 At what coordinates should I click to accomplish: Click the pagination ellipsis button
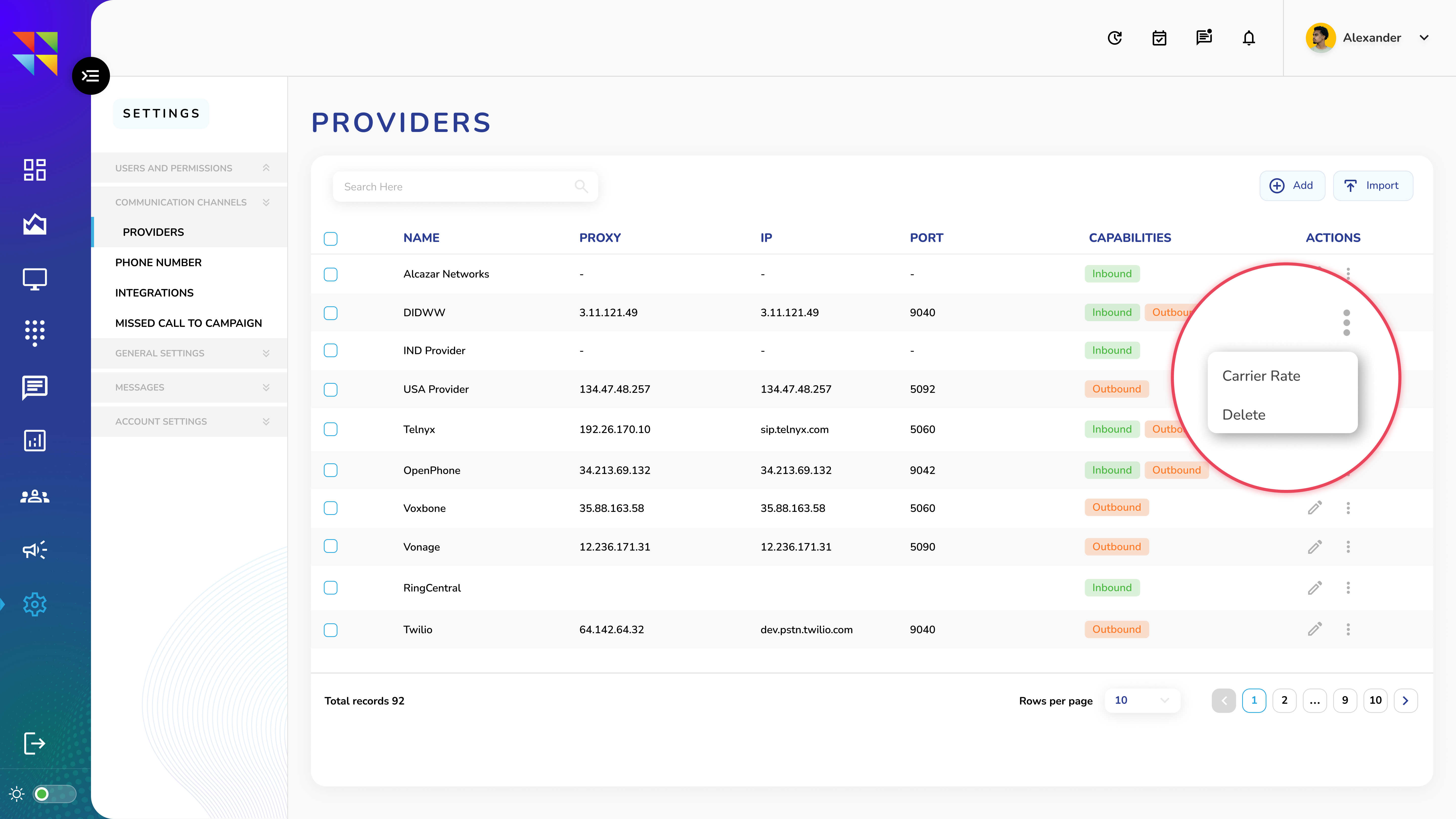[x=1315, y=700]
